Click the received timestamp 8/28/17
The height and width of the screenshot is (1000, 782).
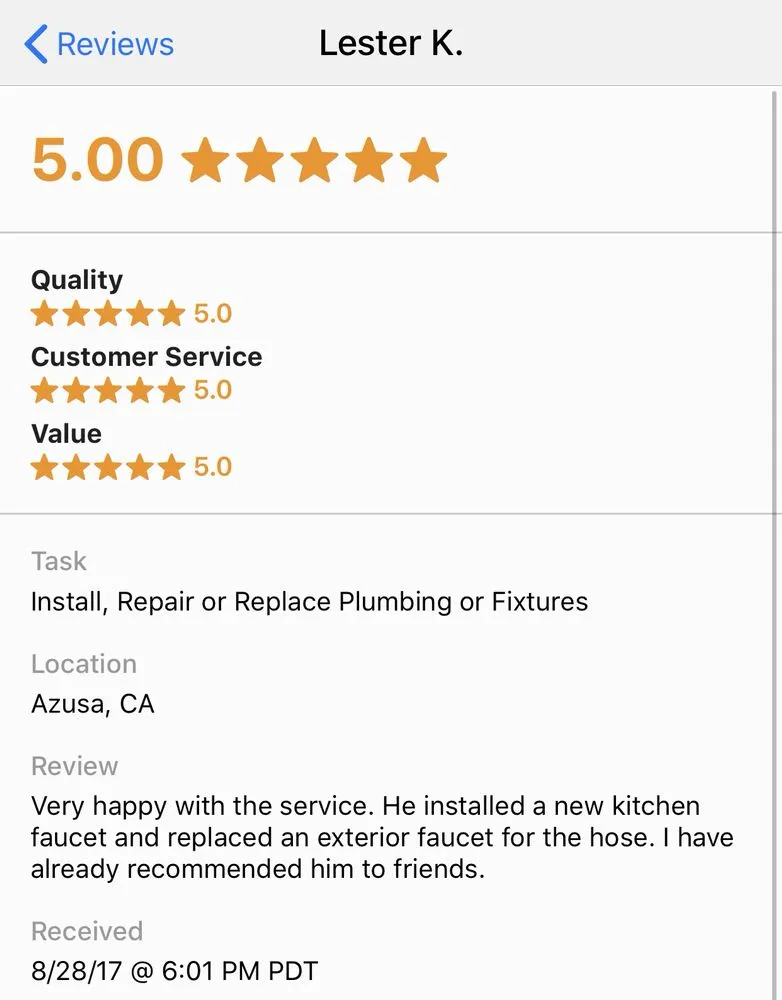point(173,970)
